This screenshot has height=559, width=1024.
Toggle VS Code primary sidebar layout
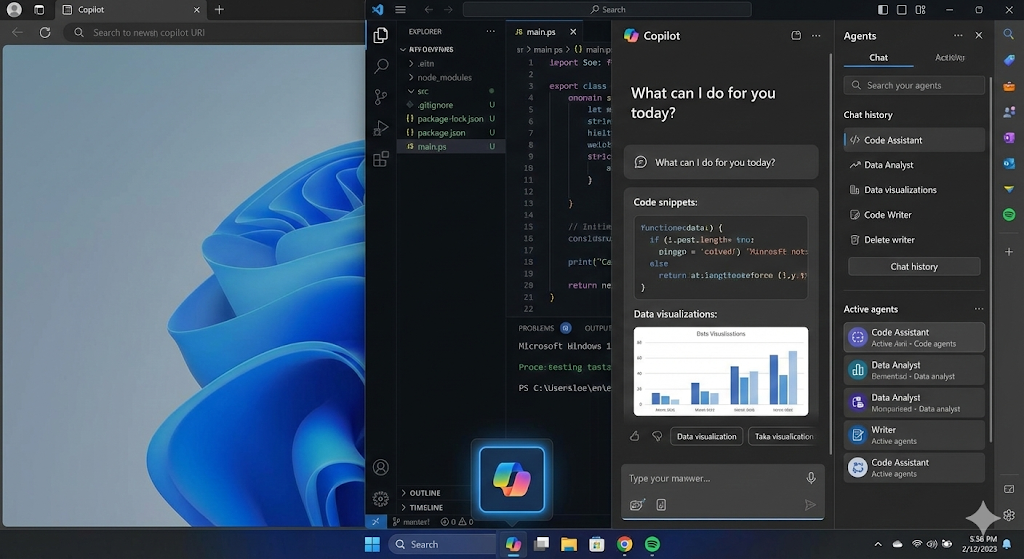(883, 10)
